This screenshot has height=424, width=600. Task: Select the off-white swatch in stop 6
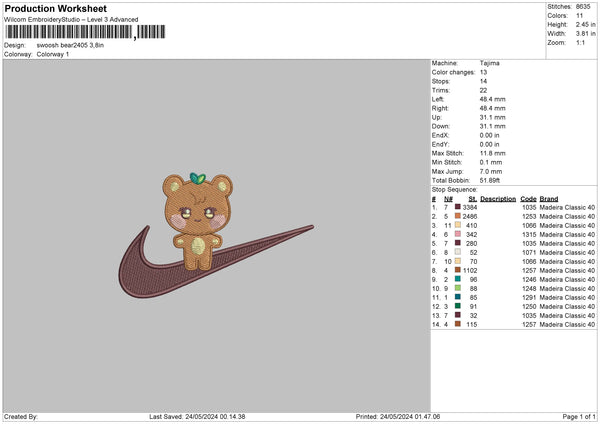click(x=457, y=252)
